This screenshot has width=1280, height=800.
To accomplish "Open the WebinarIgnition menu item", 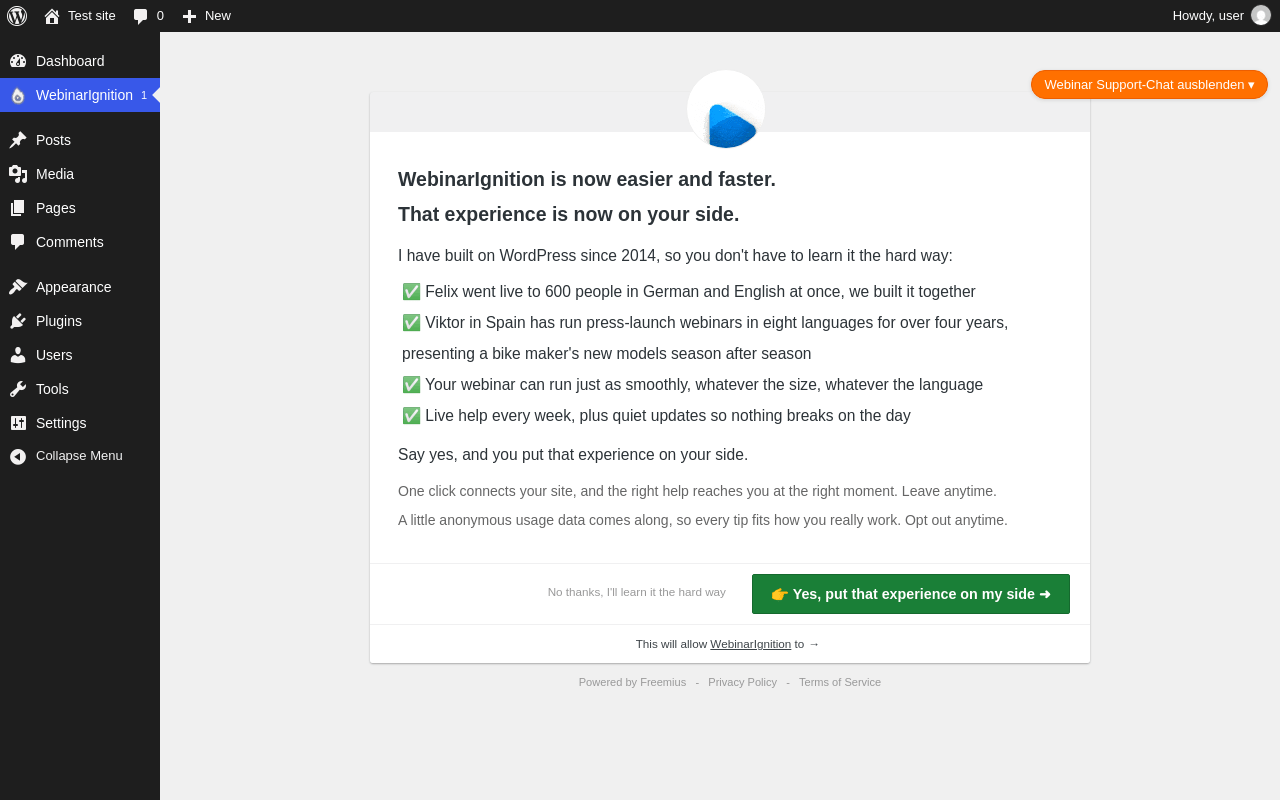I will (80, 95).
